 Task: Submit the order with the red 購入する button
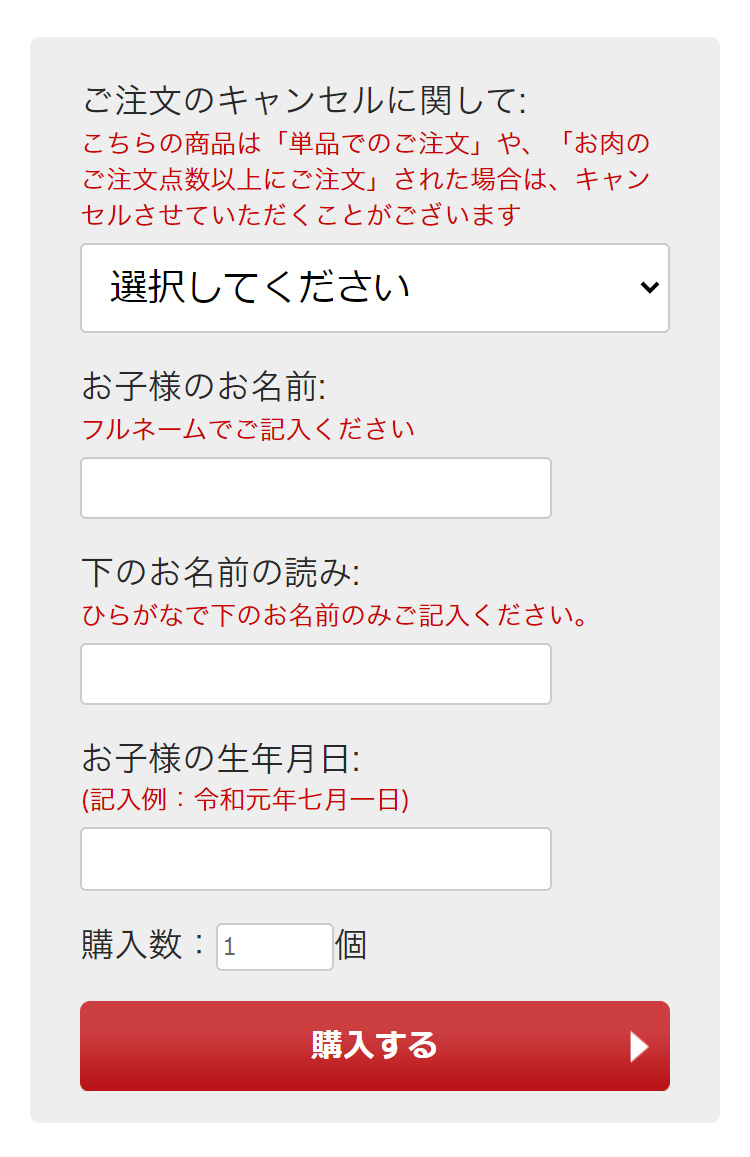coord(374,1046)
